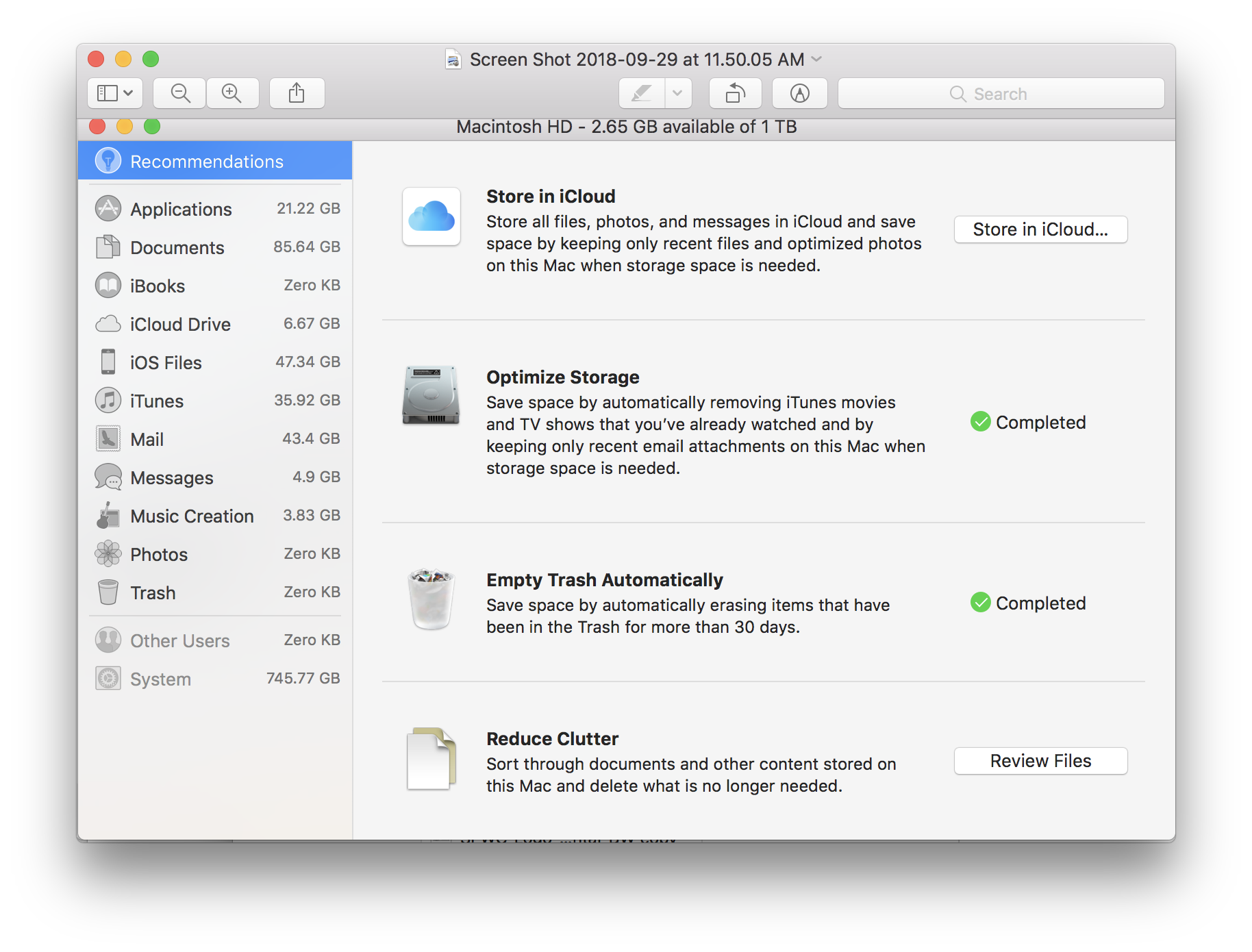This screenshot has width=1252, height=952.
Task: Expand the highlight color dropdown arrow
Action: point(678,93)
